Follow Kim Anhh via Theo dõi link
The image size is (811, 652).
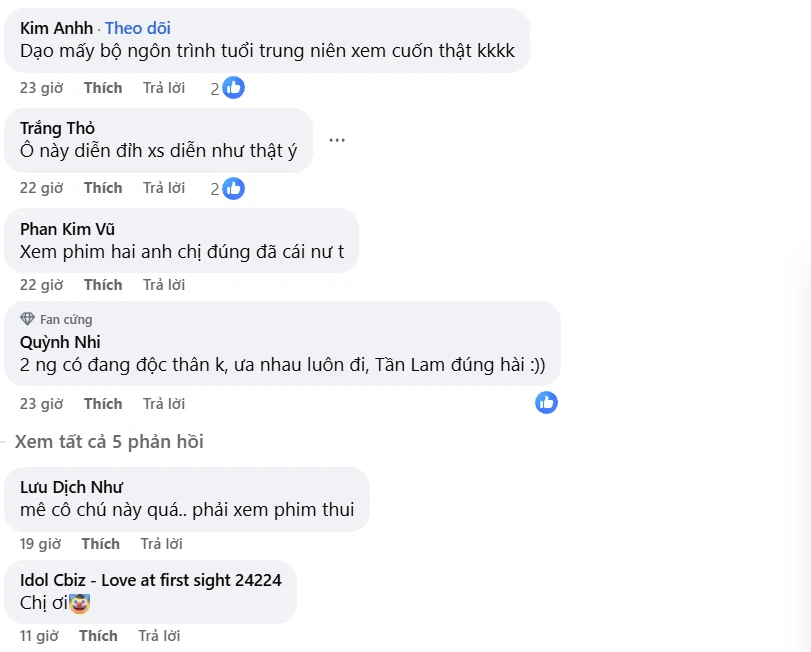(x=138, y=28)
